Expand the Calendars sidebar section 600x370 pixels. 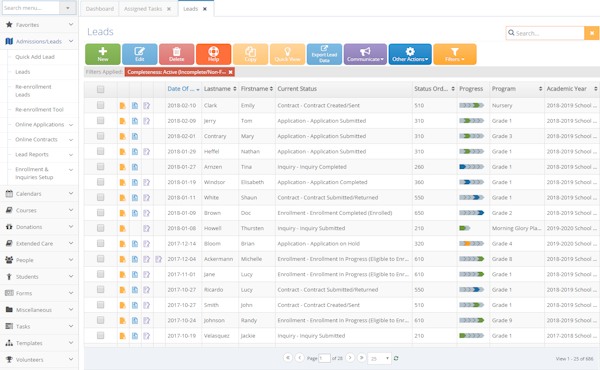39,194
